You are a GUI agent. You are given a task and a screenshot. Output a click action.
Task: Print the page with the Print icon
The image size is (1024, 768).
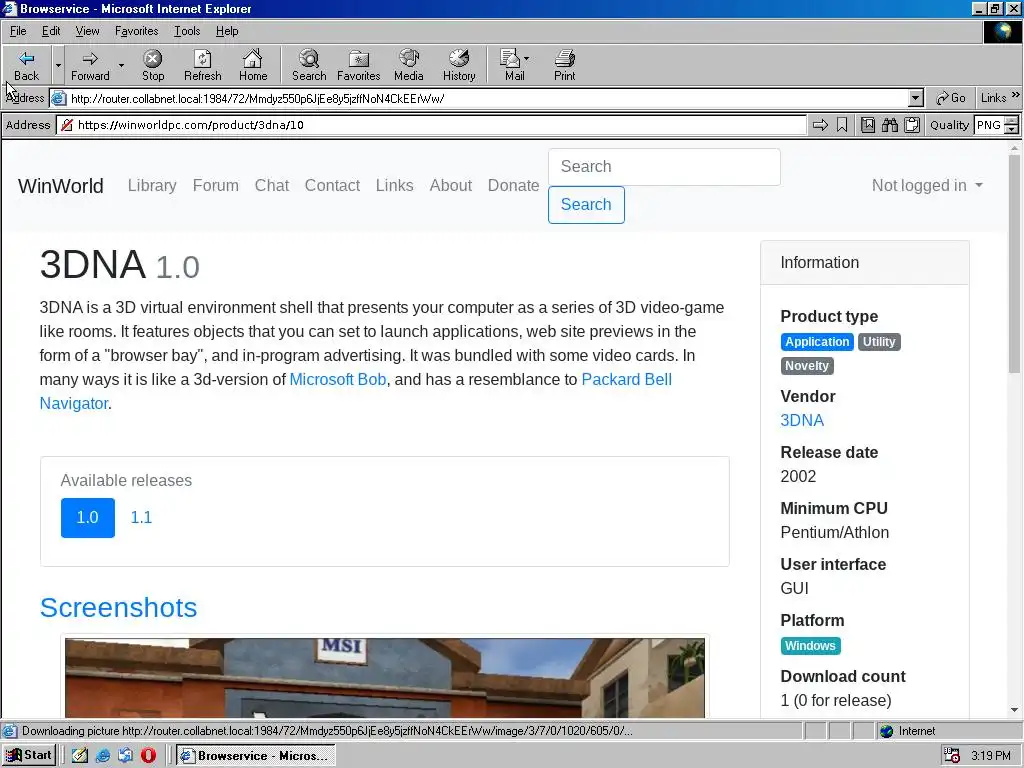pyautogui.click(x=564, y=65)
